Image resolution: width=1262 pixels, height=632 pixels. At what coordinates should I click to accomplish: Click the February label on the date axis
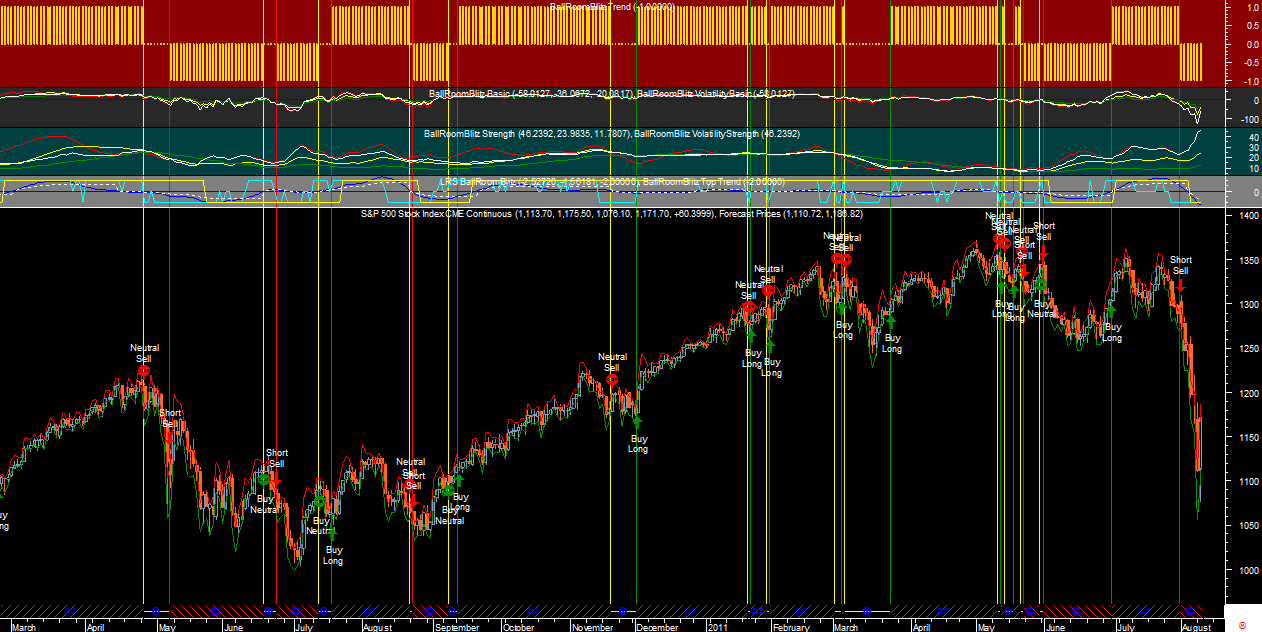point(789,627)
